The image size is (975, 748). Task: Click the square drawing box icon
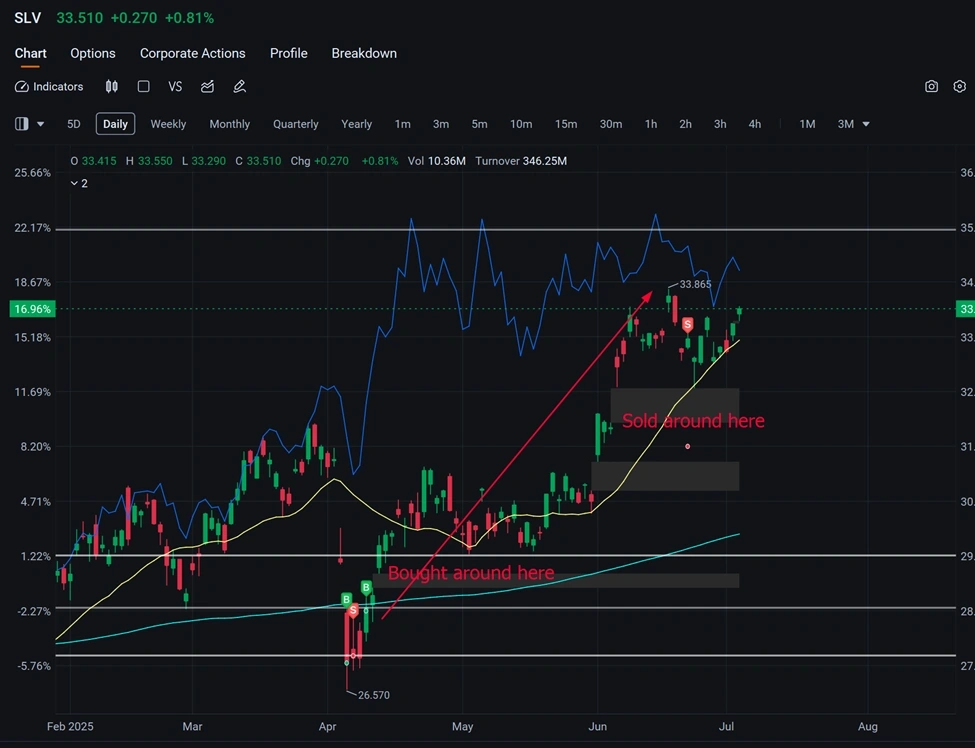coord(144,86)
